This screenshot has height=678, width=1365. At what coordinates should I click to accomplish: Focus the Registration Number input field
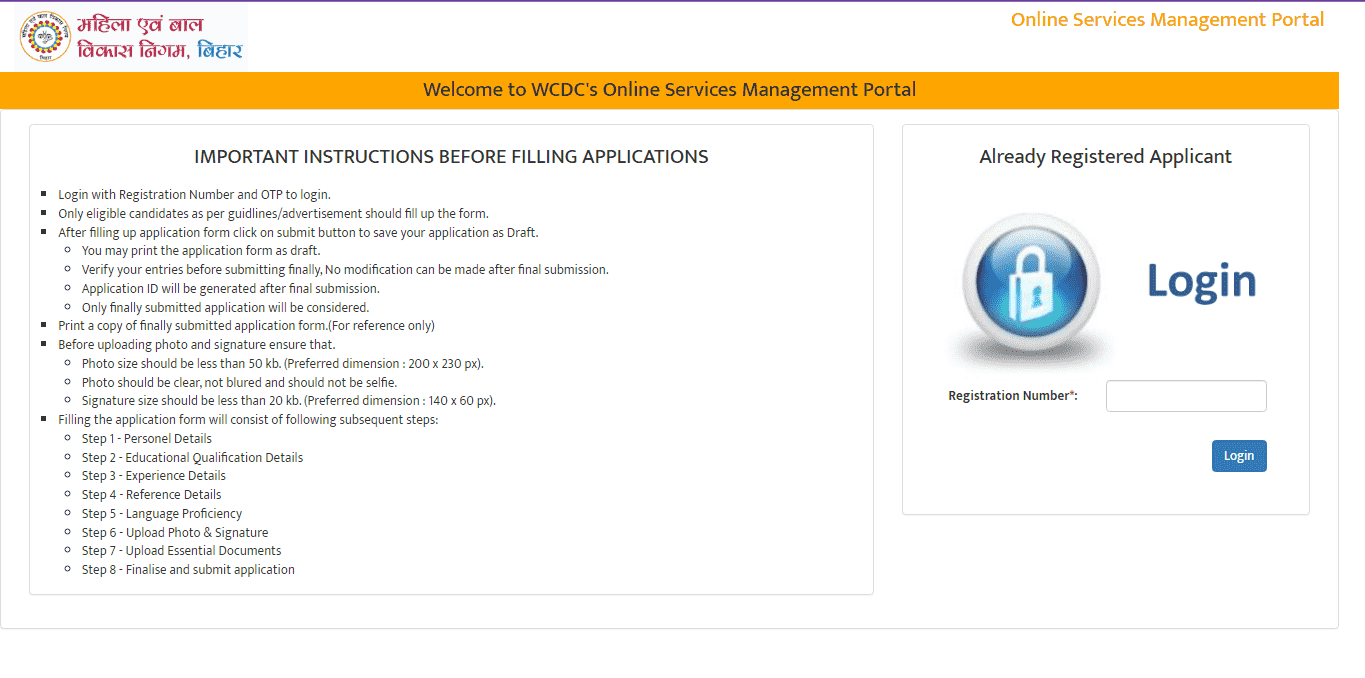(x=1185, y=396)
